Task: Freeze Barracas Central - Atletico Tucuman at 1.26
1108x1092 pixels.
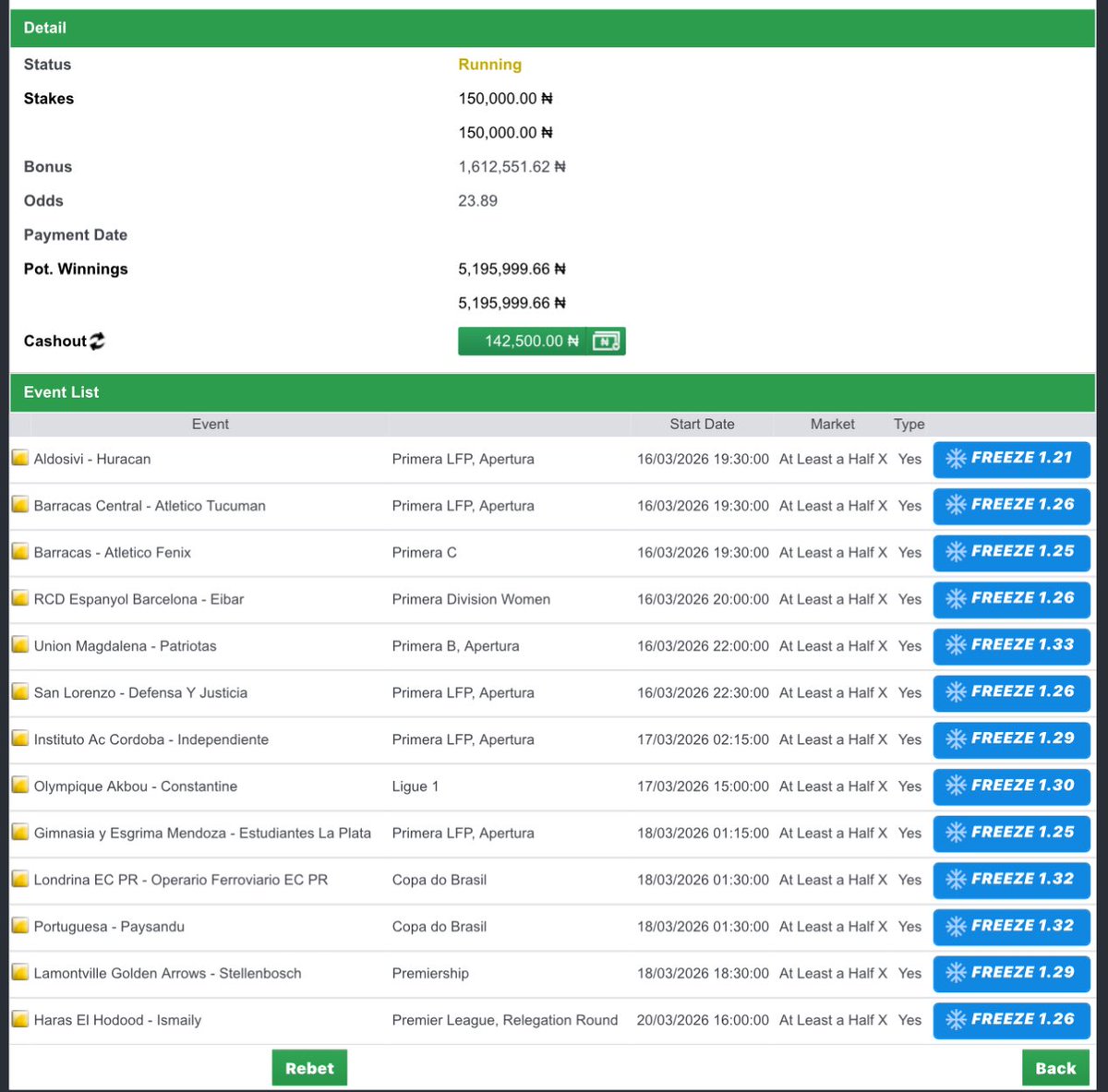Action: click(1011, 506)
